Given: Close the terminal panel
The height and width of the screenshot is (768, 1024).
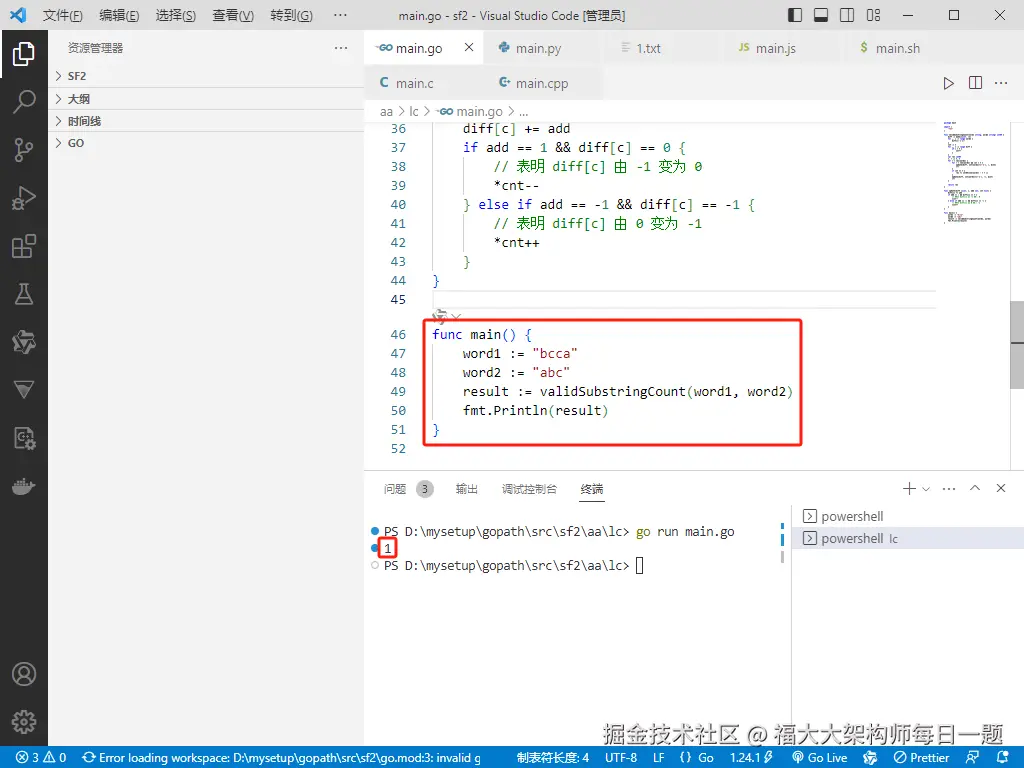Looking at the screenshot, I should pyautogui.click(x=1000, y=488).
